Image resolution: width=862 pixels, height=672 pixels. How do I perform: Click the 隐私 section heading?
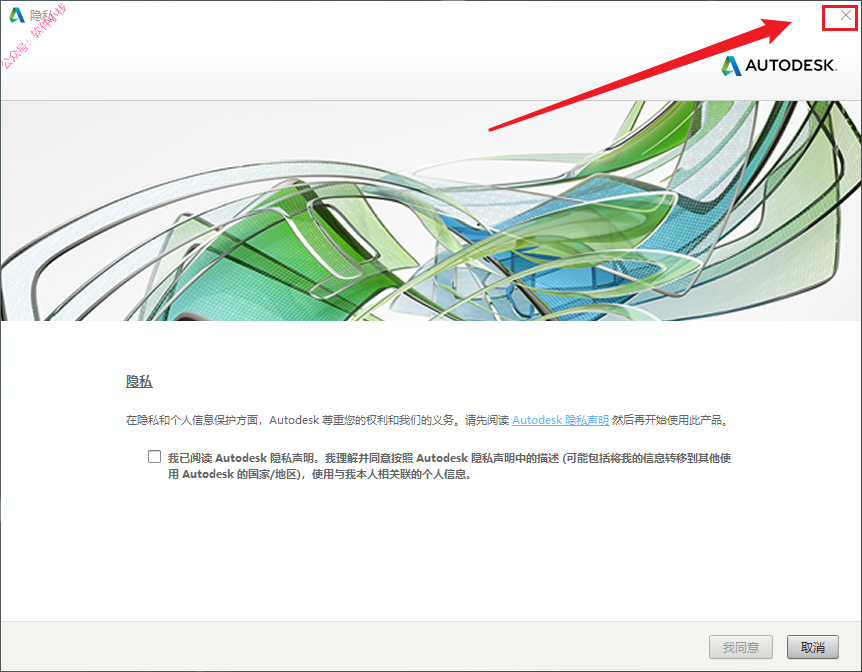[x=139, y=381]
